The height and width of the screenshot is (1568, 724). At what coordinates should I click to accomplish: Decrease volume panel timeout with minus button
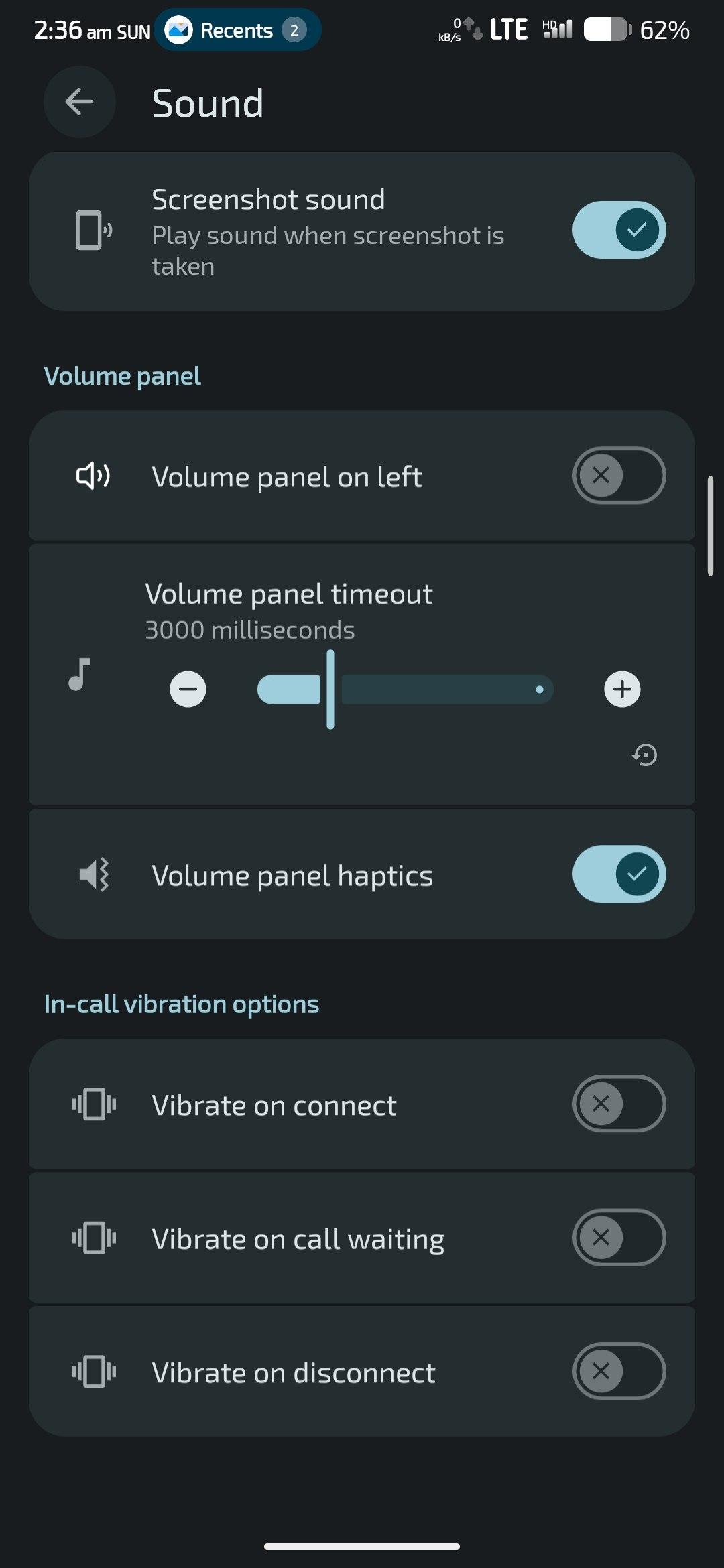(x=188, y=689)
